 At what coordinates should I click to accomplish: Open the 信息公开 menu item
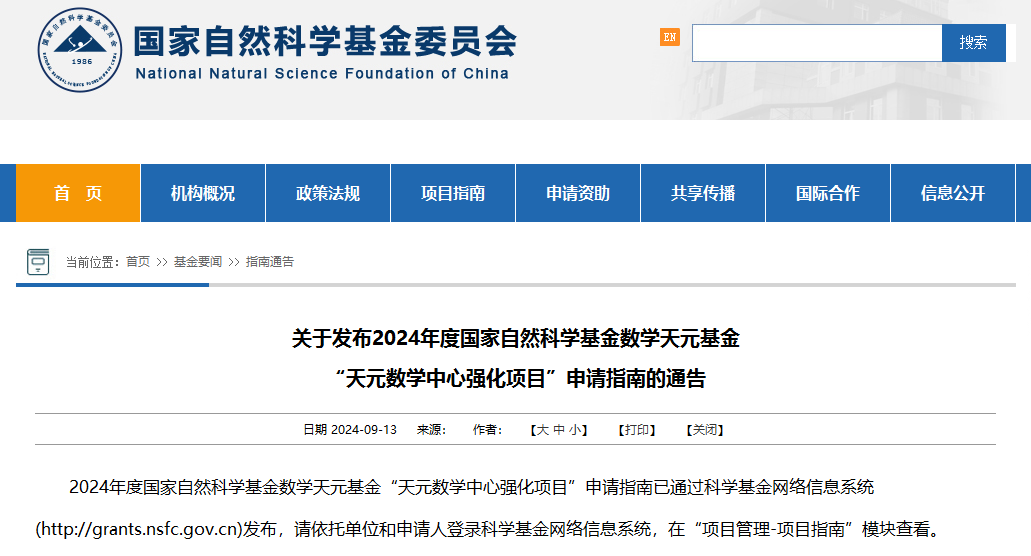[x=953, y=193]
